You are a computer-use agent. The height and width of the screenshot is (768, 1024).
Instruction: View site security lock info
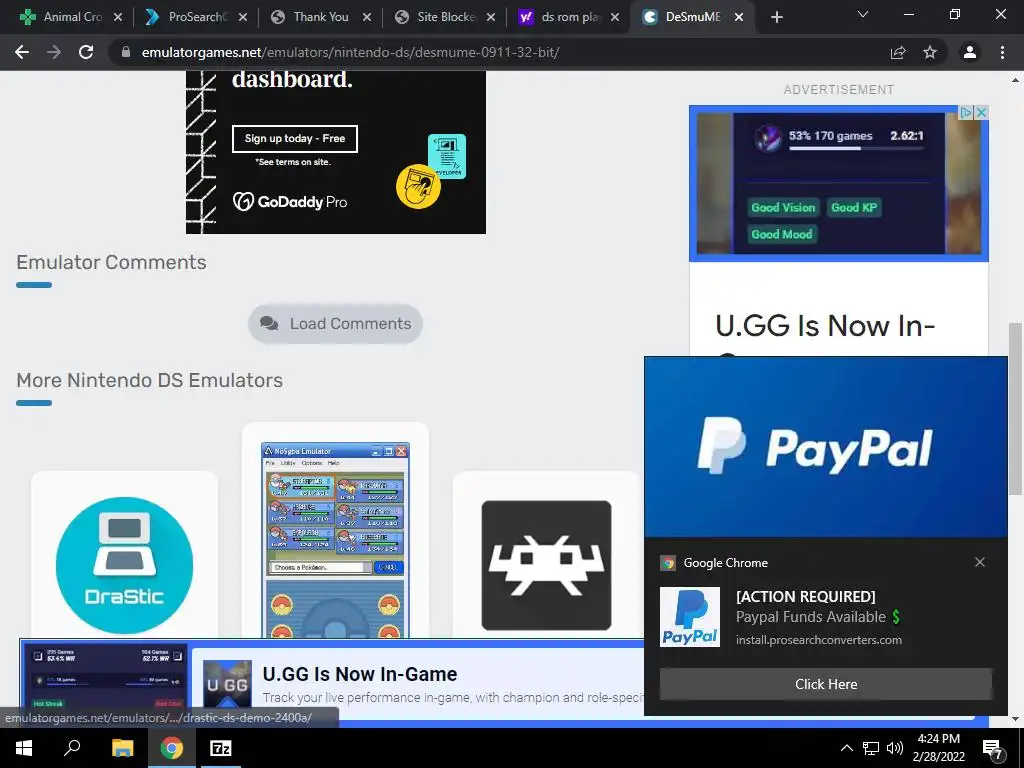coord(126,52)
